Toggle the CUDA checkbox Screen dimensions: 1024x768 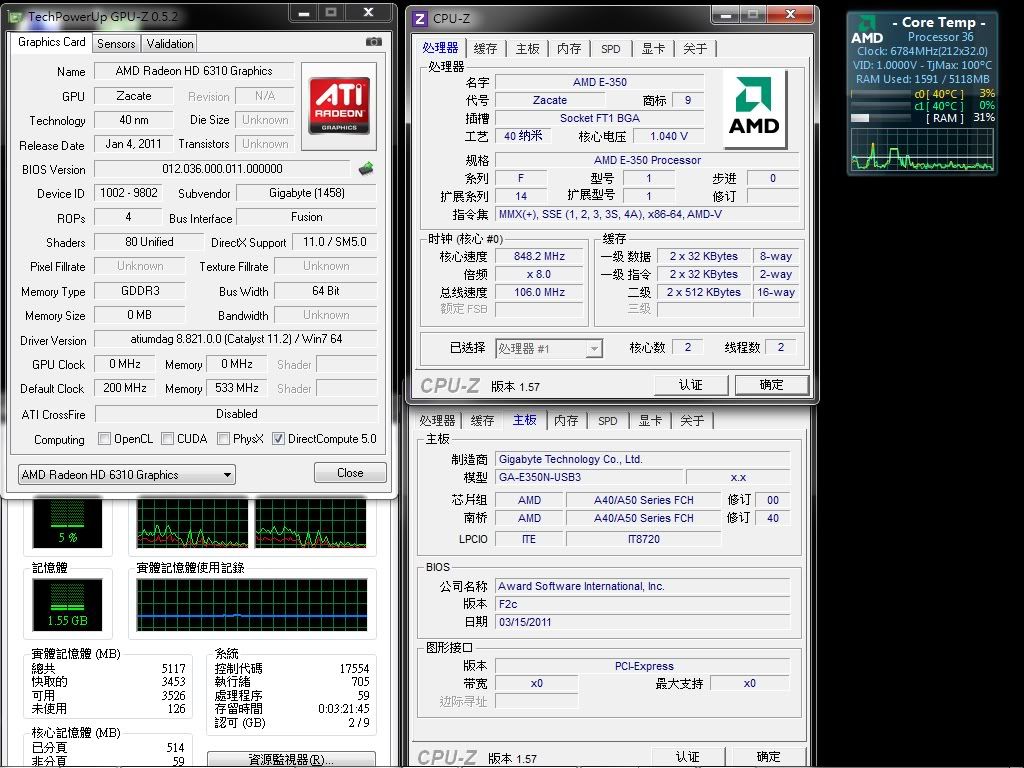[x=167, y=439]
